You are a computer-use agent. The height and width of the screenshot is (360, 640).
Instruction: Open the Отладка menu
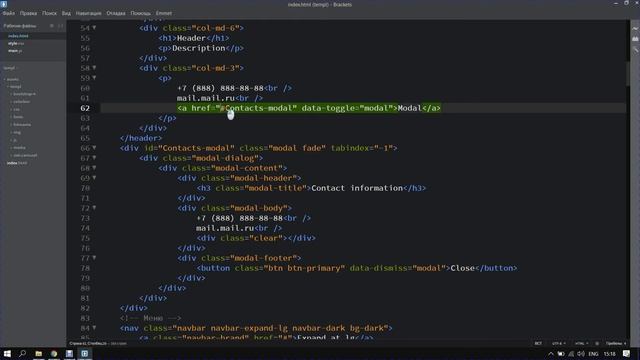tap(116, 13)
